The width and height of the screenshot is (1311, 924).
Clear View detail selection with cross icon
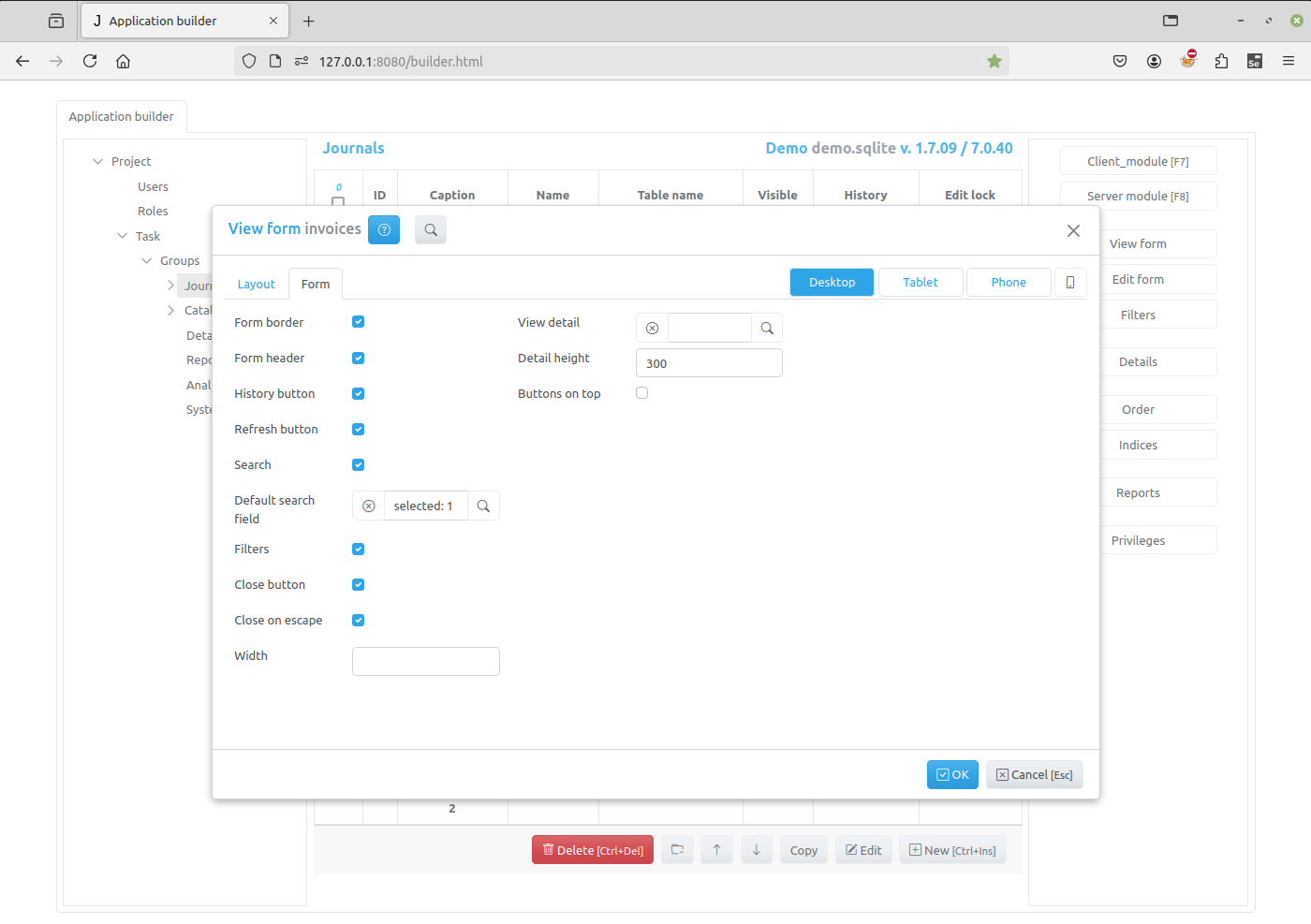tap(652, 328)
